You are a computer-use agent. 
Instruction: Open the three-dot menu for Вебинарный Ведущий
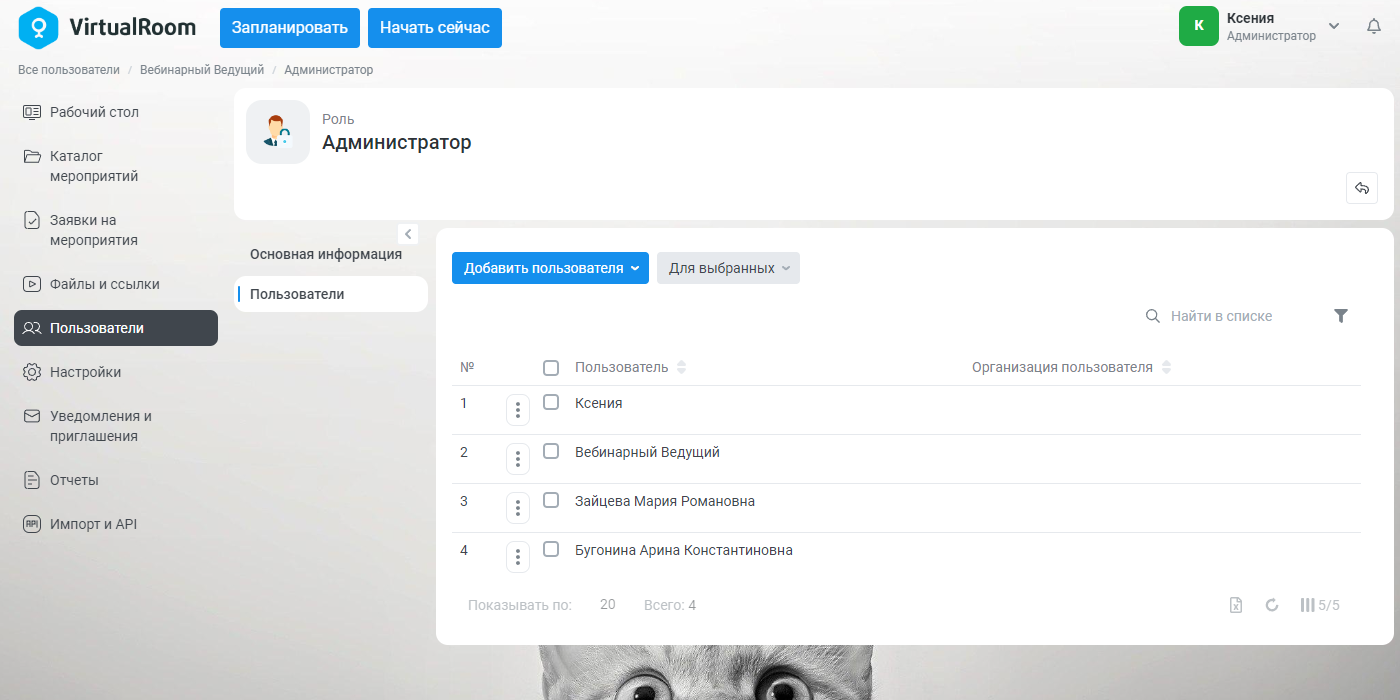tap(518, 459)
